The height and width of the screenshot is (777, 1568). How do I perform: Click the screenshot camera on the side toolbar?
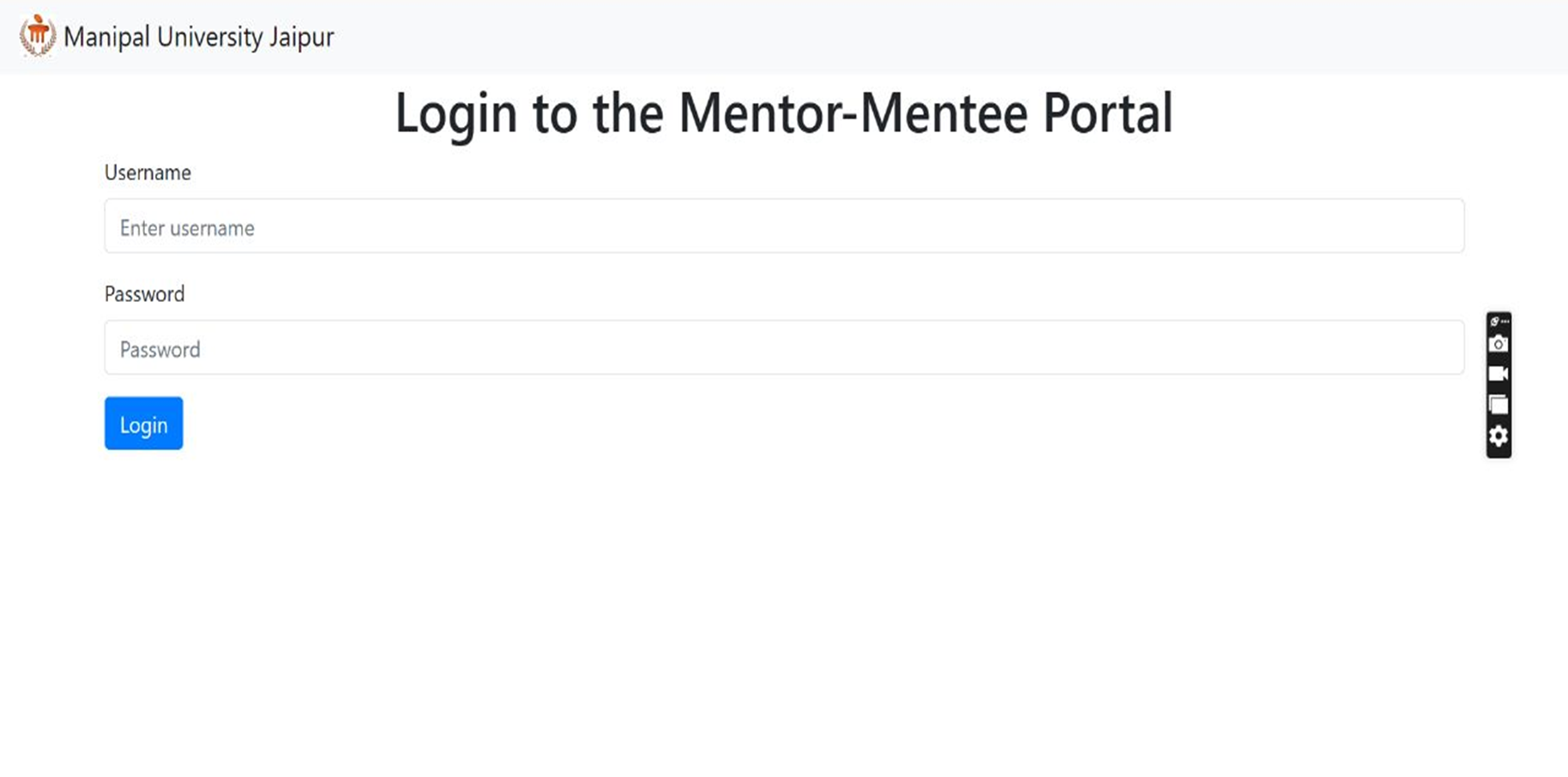coord(1499,342)
